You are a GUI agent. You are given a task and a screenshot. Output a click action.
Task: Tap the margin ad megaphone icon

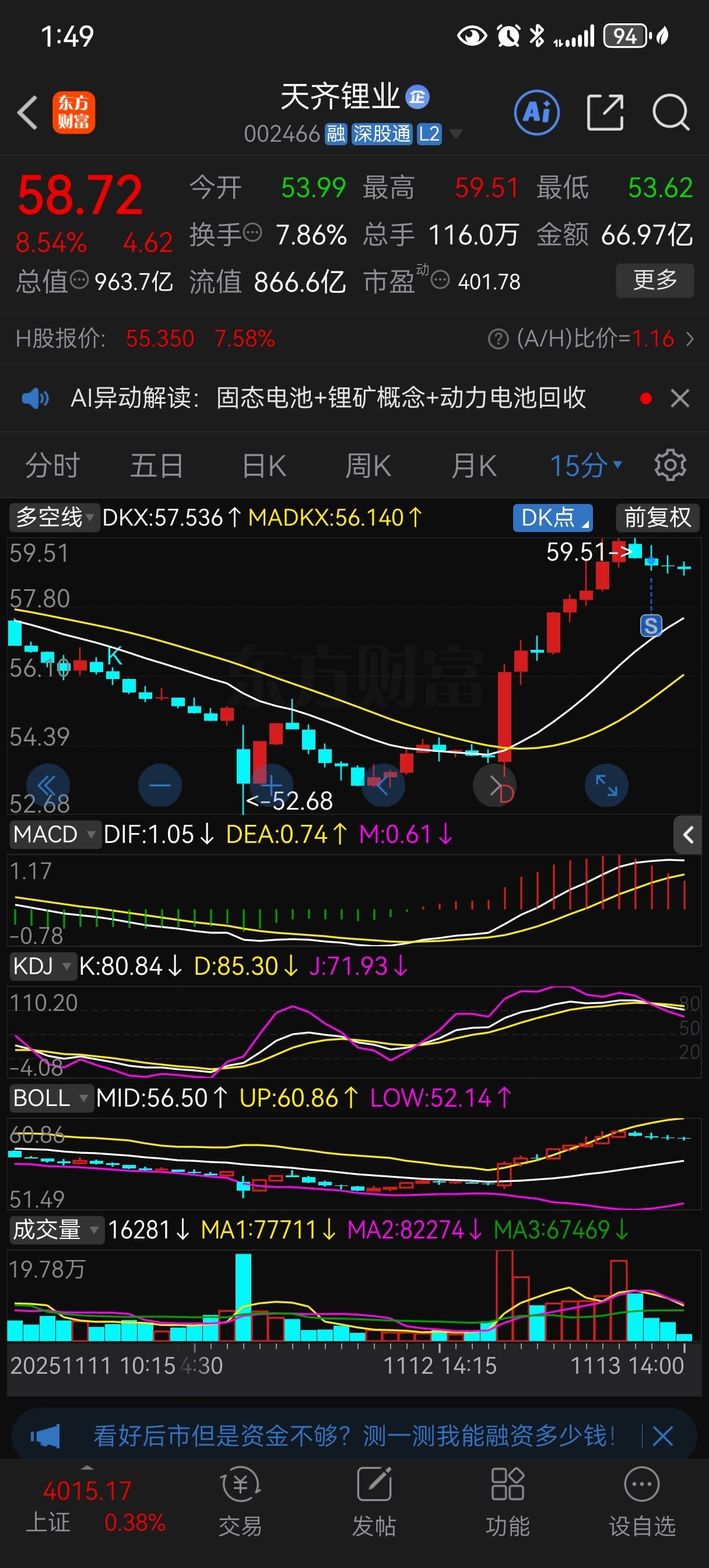click(45, 1437)
